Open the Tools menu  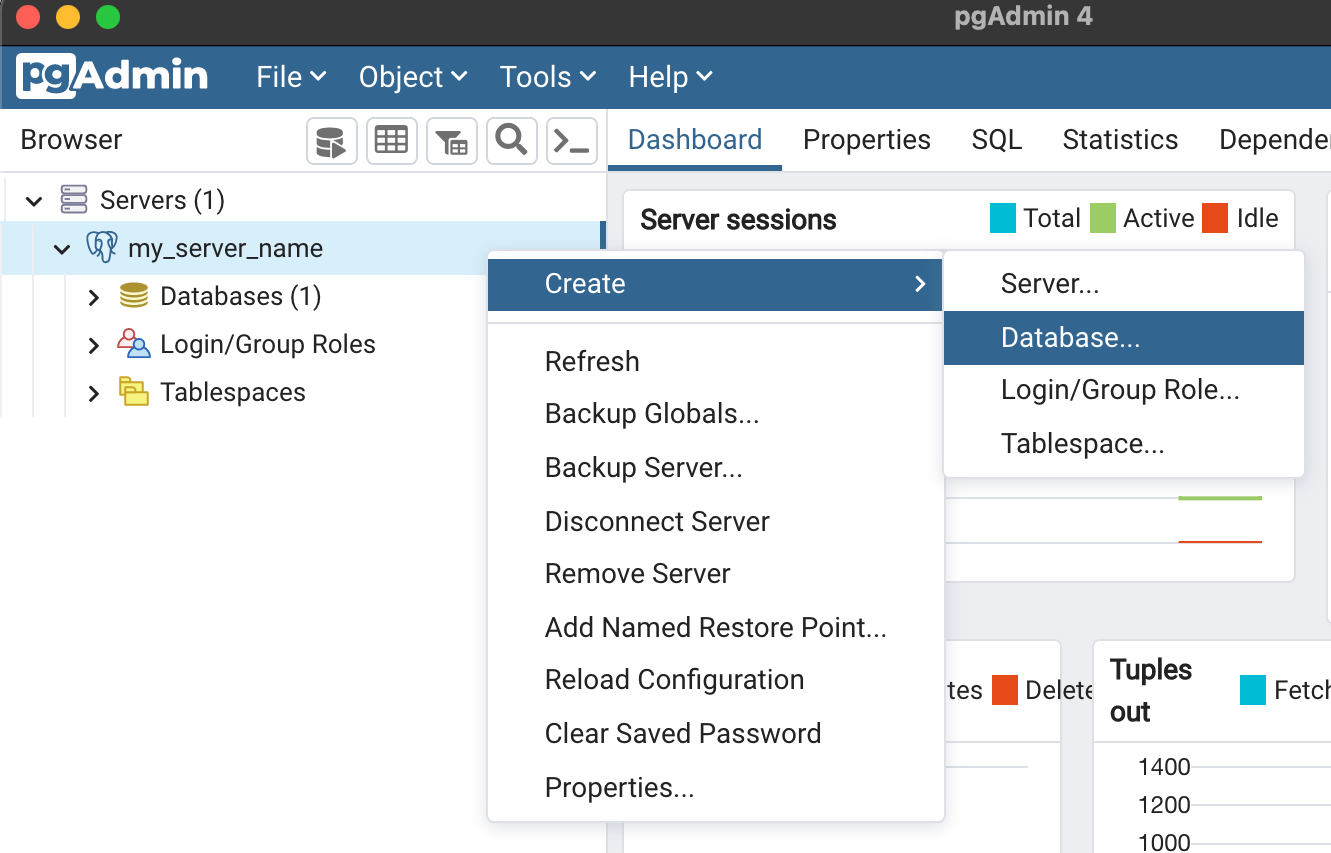[546, 76]
